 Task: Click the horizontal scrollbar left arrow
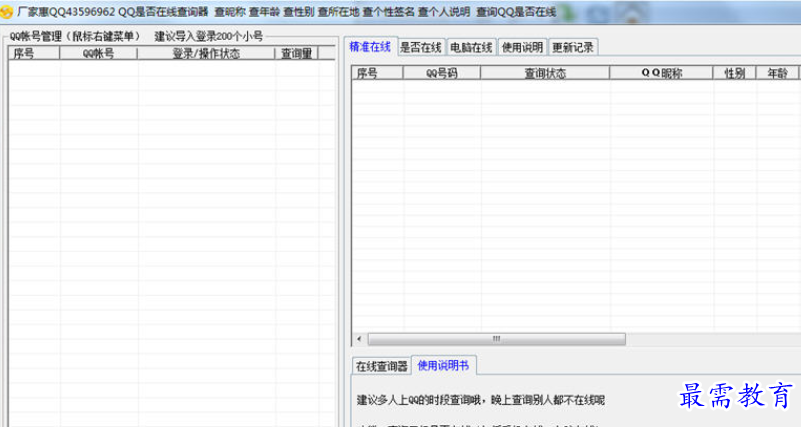pos(359,339)
